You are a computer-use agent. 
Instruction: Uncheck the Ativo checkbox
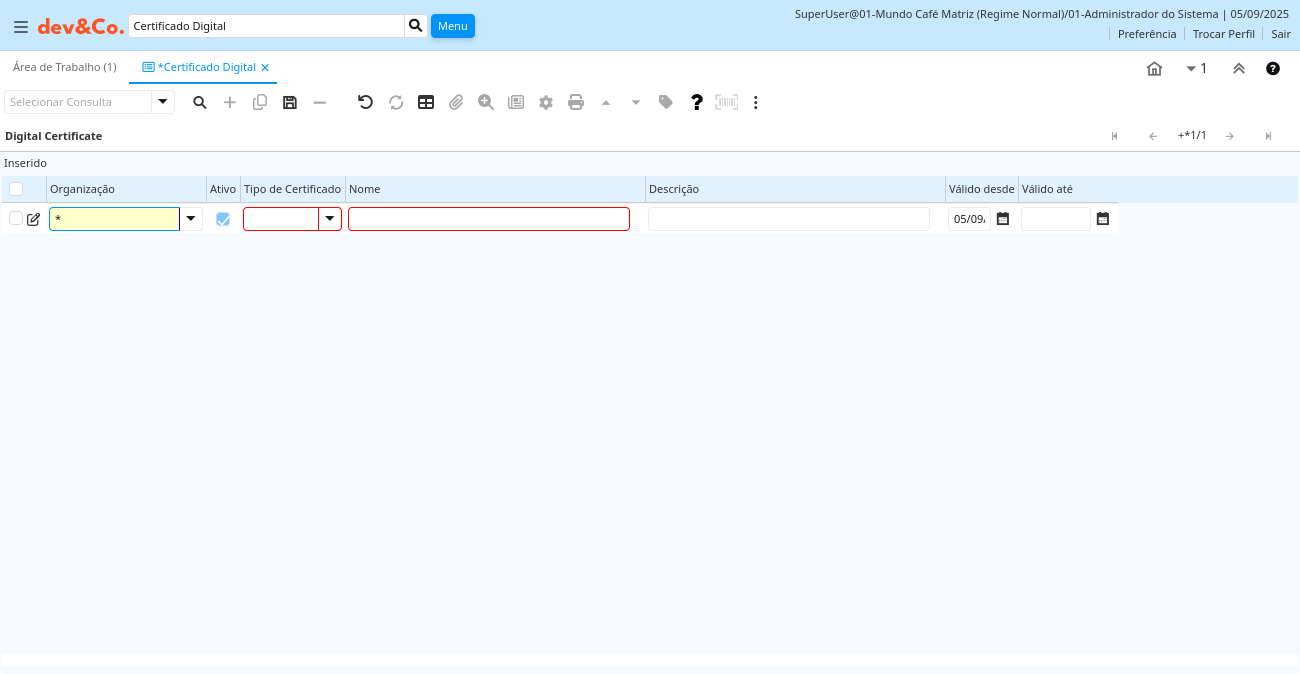[223, 219]
